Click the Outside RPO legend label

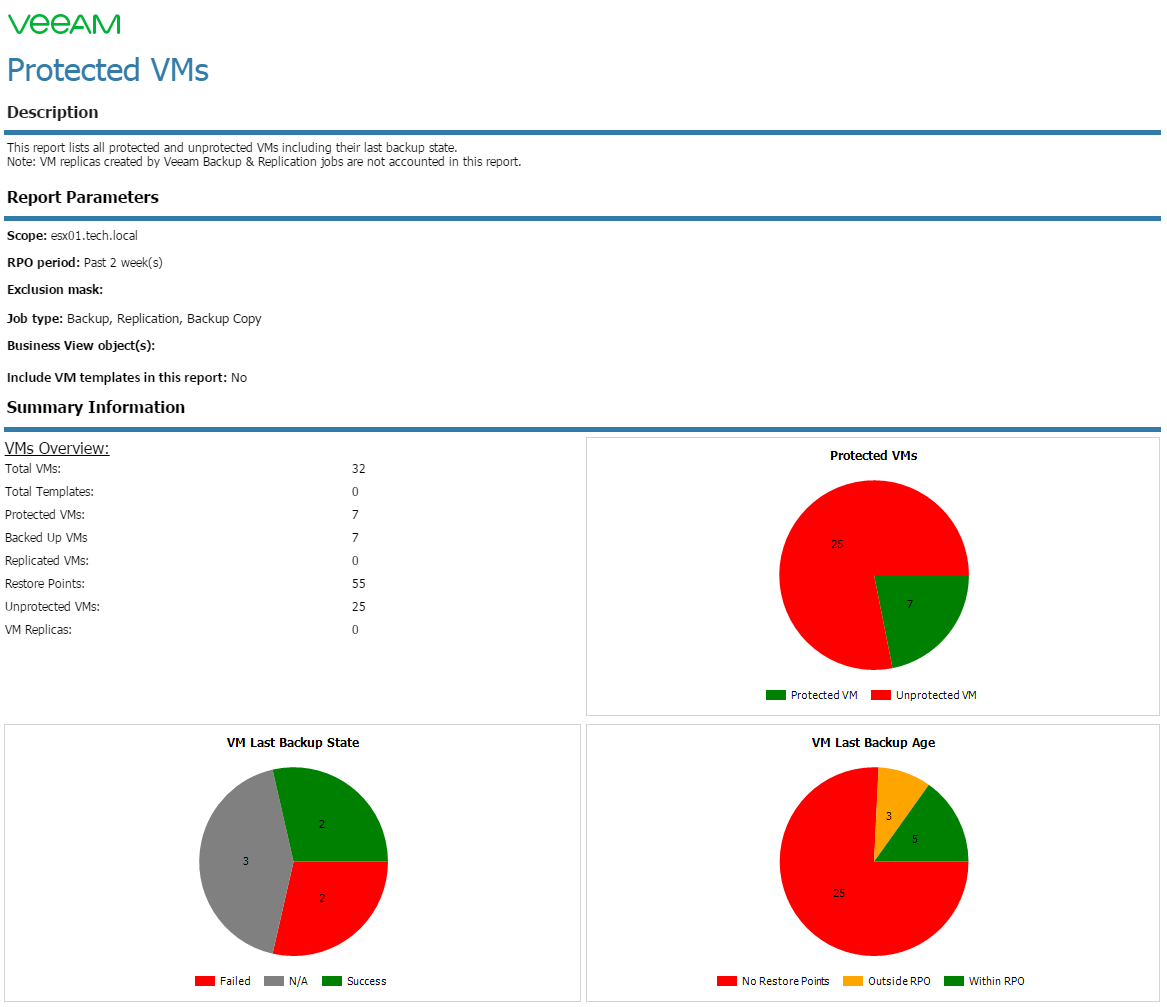(x=899, y=981)
